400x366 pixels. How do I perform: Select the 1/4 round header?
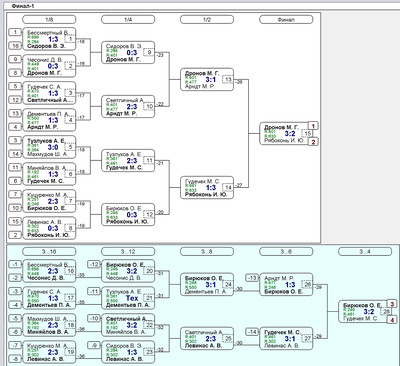click(128, 19)
